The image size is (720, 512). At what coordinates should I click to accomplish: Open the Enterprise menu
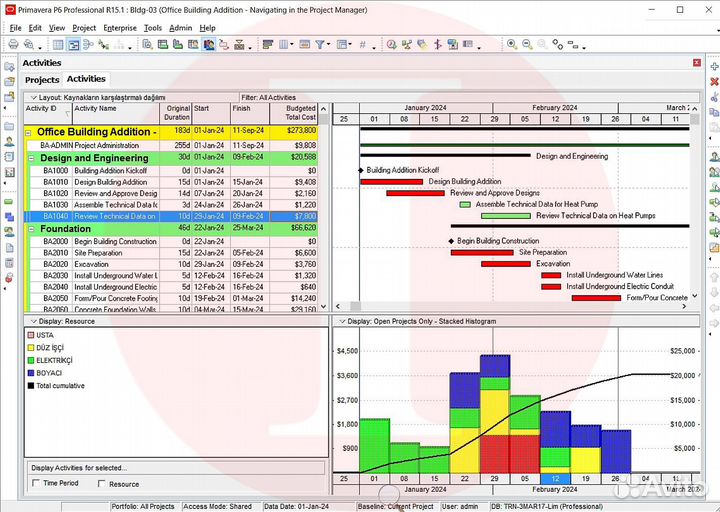(120, 28)
